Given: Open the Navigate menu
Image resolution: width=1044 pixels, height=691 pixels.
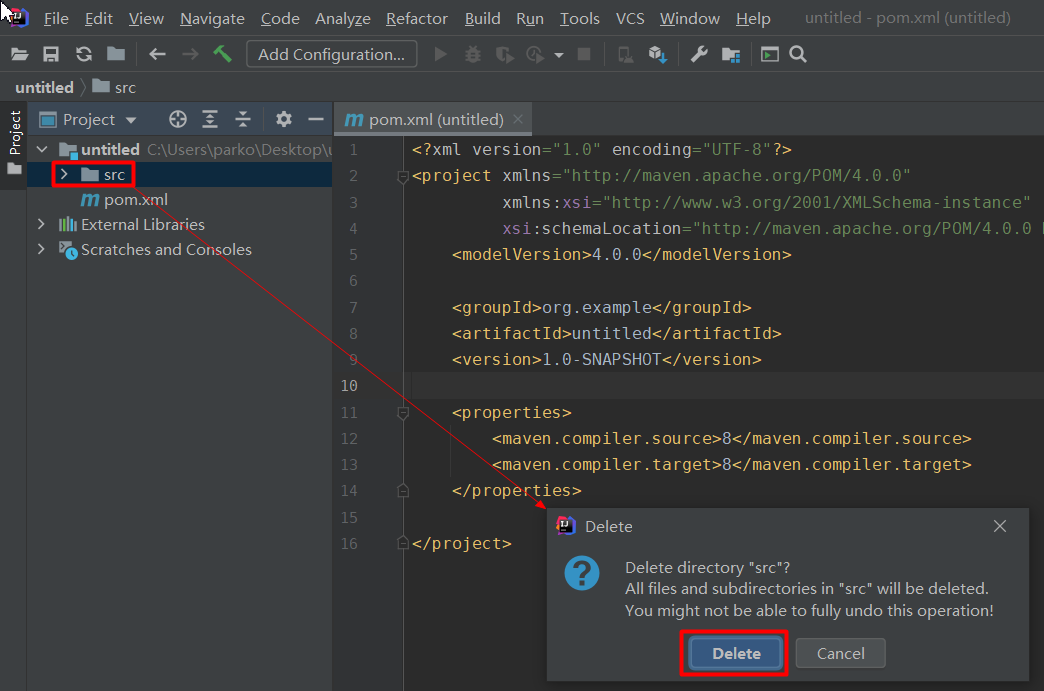Looking at the screenshot, I should tap(212, 19).
